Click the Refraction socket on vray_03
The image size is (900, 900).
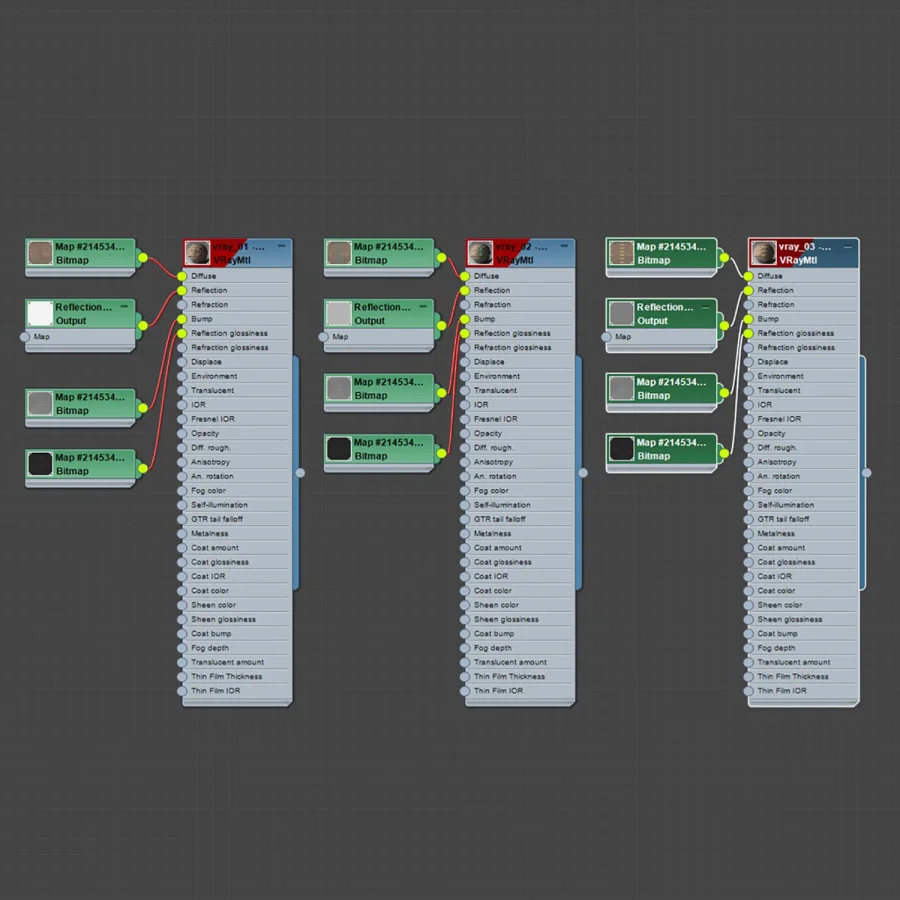coord(748,305)
